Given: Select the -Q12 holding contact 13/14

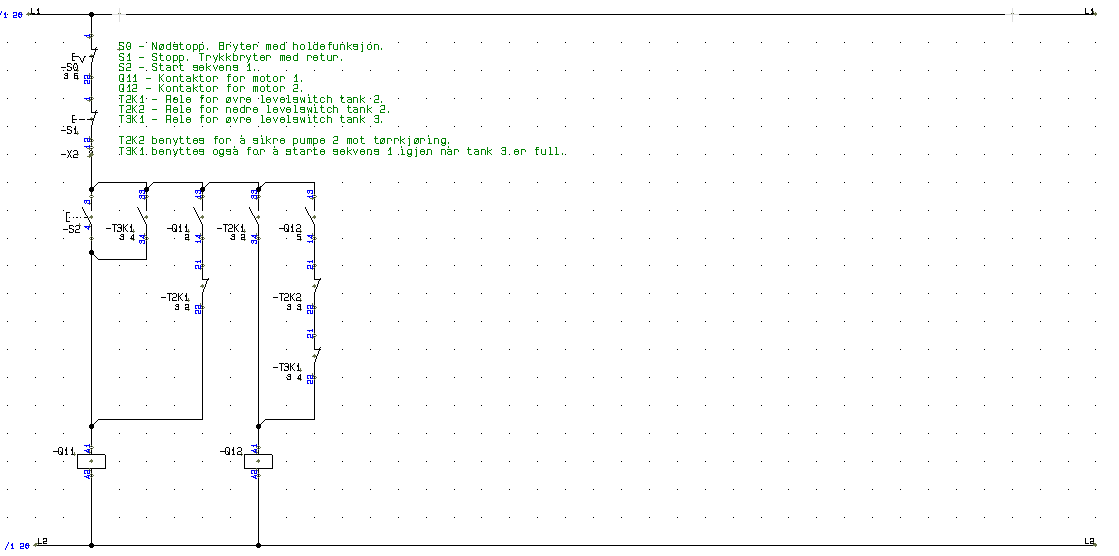Looking at the screenshot, I should (312, 216).
